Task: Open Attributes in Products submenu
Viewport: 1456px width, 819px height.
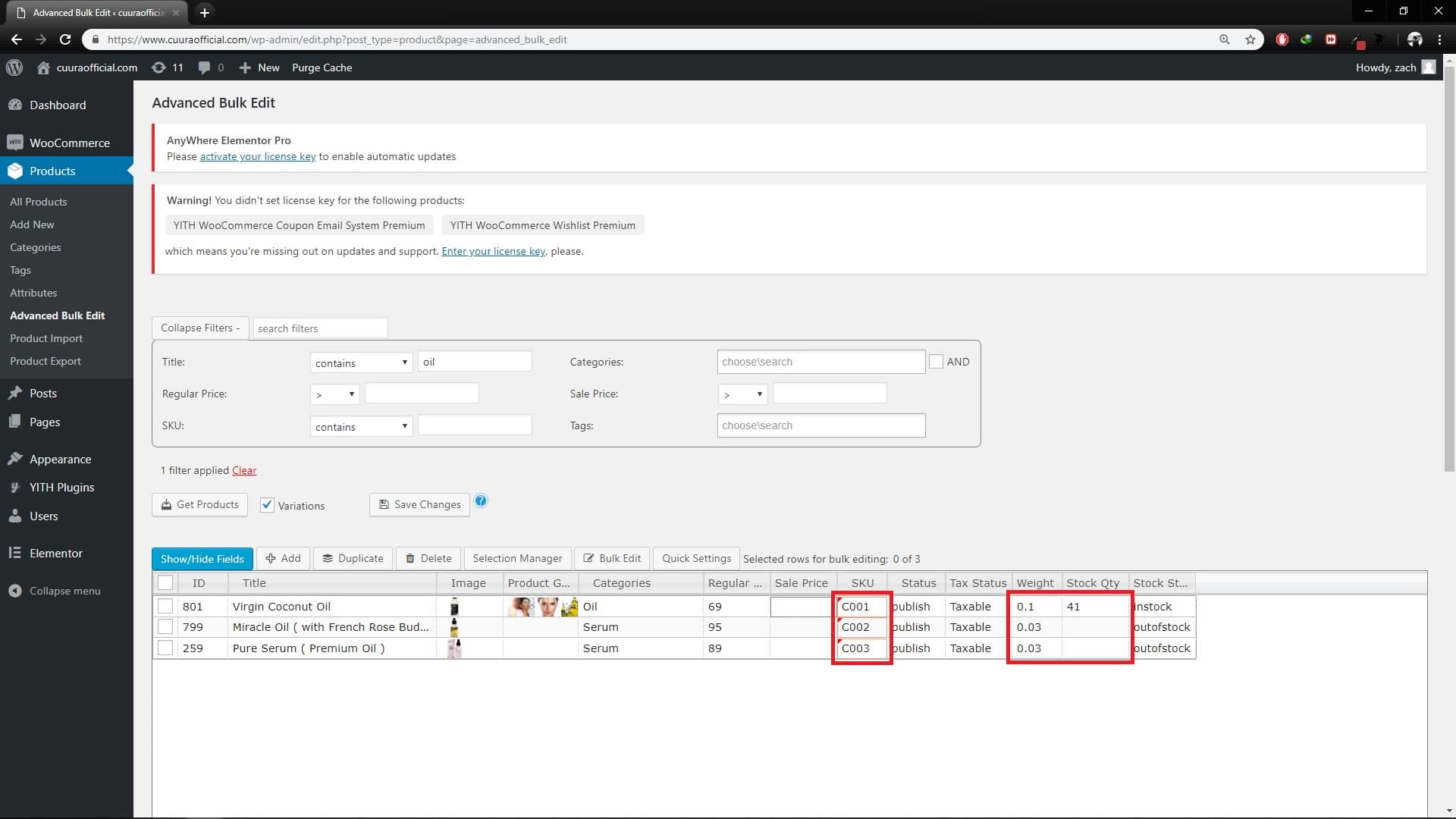Action: (x=33, y=293)
